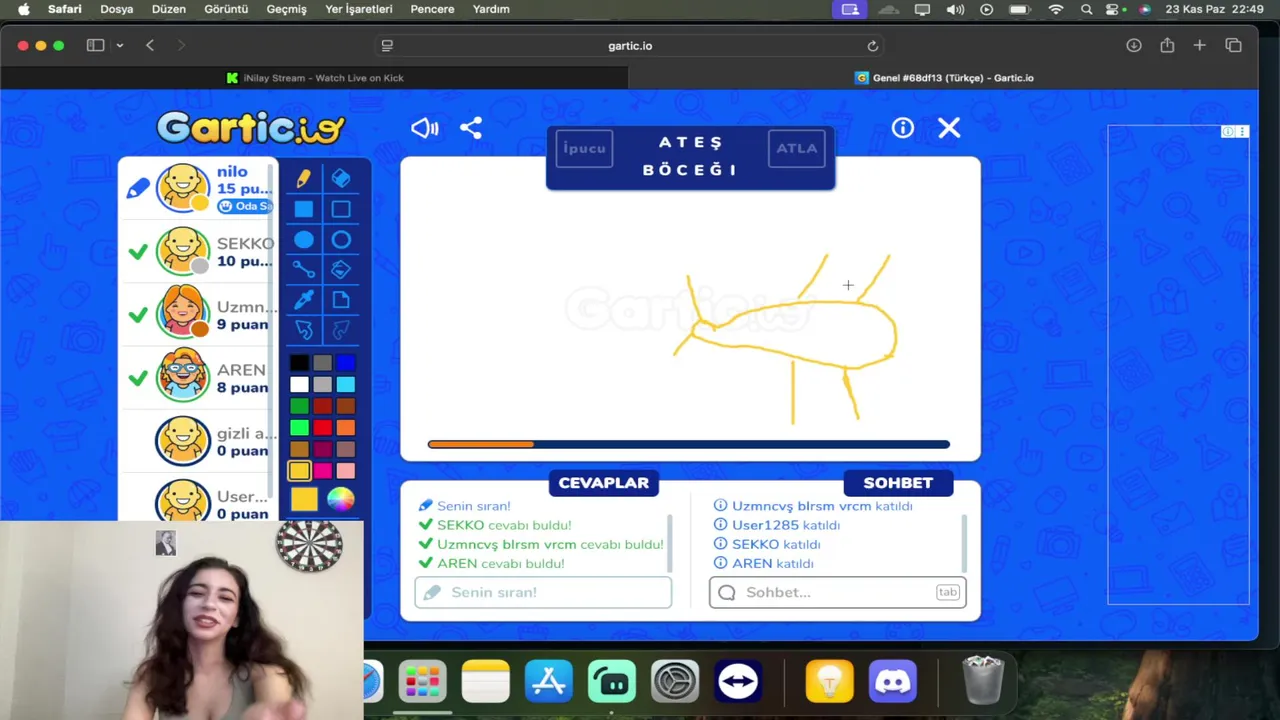Select player SEKKO in the list
The width and height of the screenshot is (1280, 720).
click(200, 251)
